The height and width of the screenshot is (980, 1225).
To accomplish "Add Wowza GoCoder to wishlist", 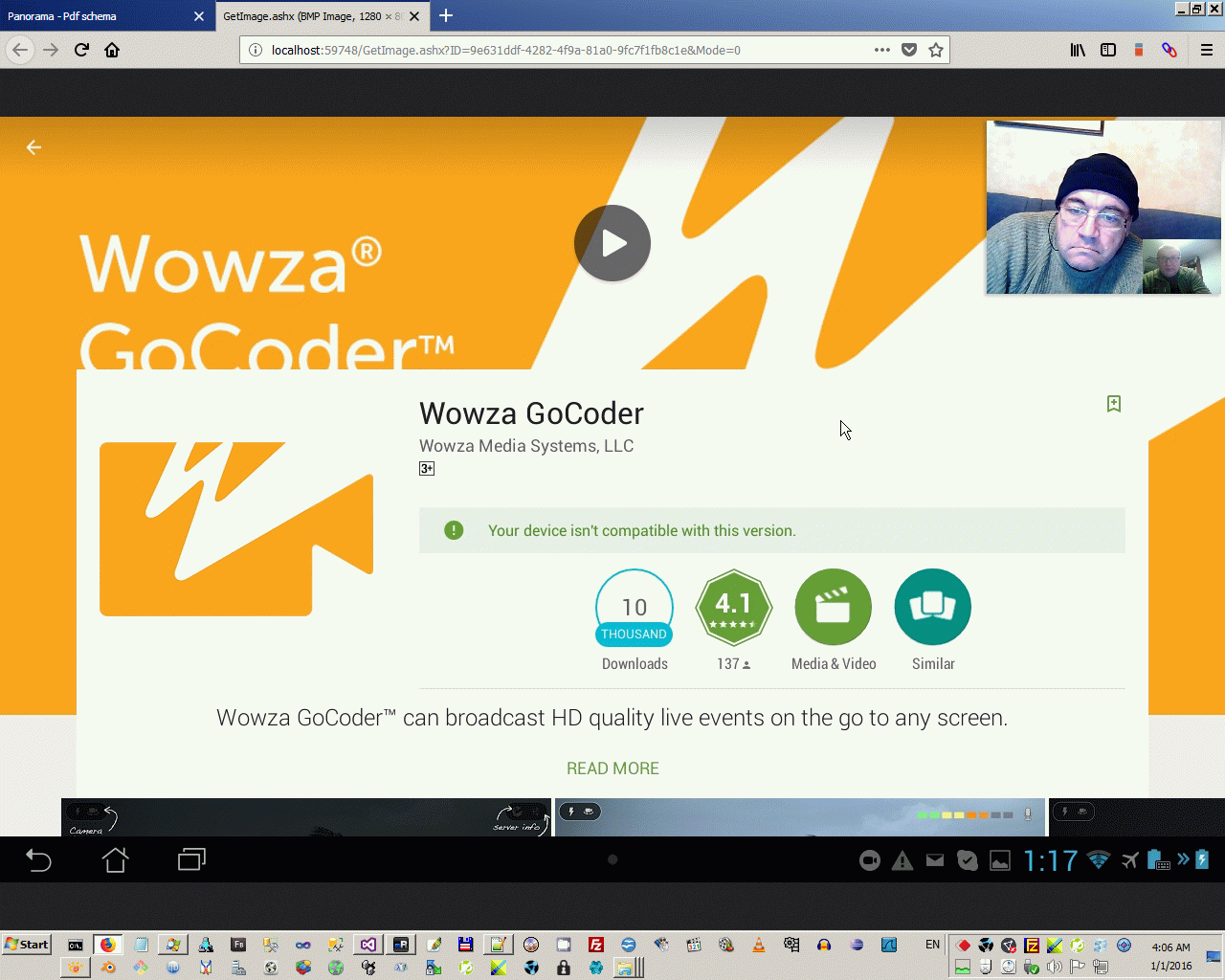I will tap(1114, 404).
